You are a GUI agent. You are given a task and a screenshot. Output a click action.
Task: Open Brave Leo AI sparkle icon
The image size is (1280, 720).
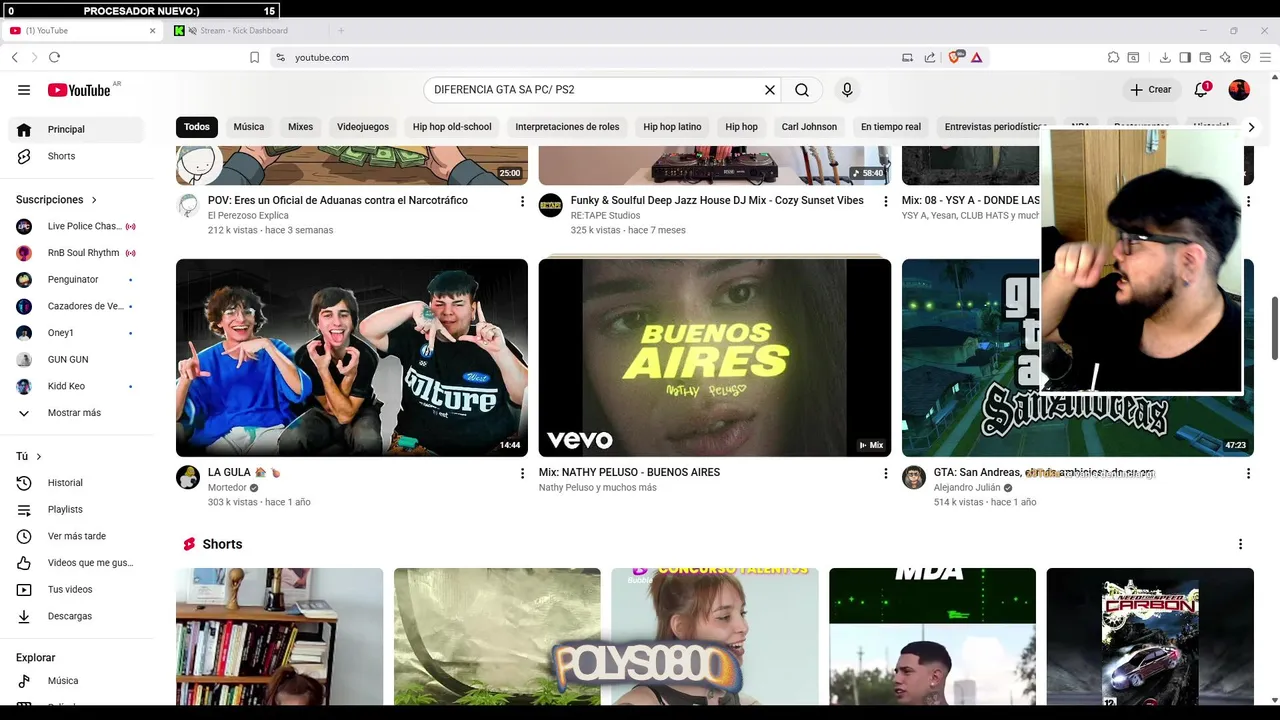(1225, 57)
